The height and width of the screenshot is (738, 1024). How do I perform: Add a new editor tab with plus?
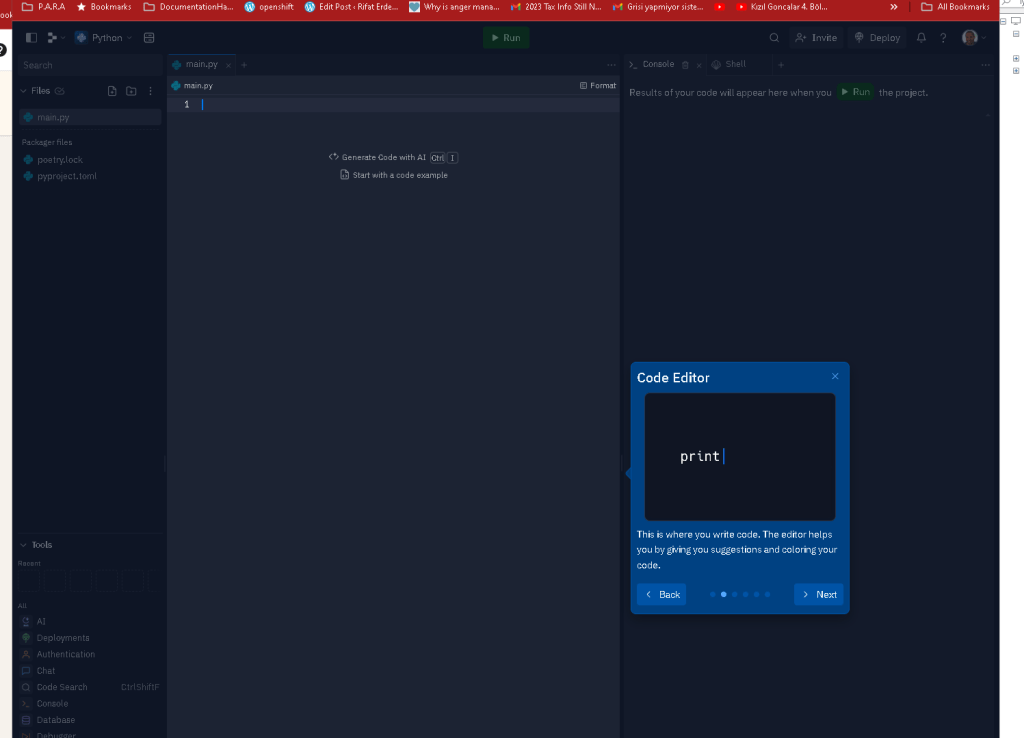(x=244, y=65)
